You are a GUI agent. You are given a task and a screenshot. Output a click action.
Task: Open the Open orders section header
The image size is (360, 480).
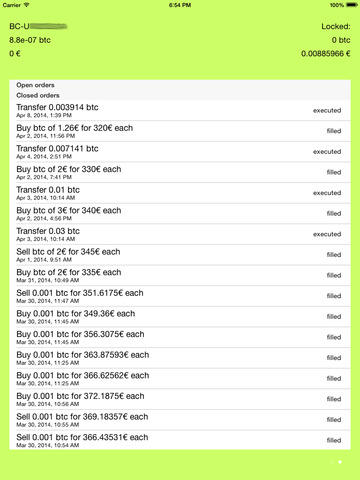(180, 85)
